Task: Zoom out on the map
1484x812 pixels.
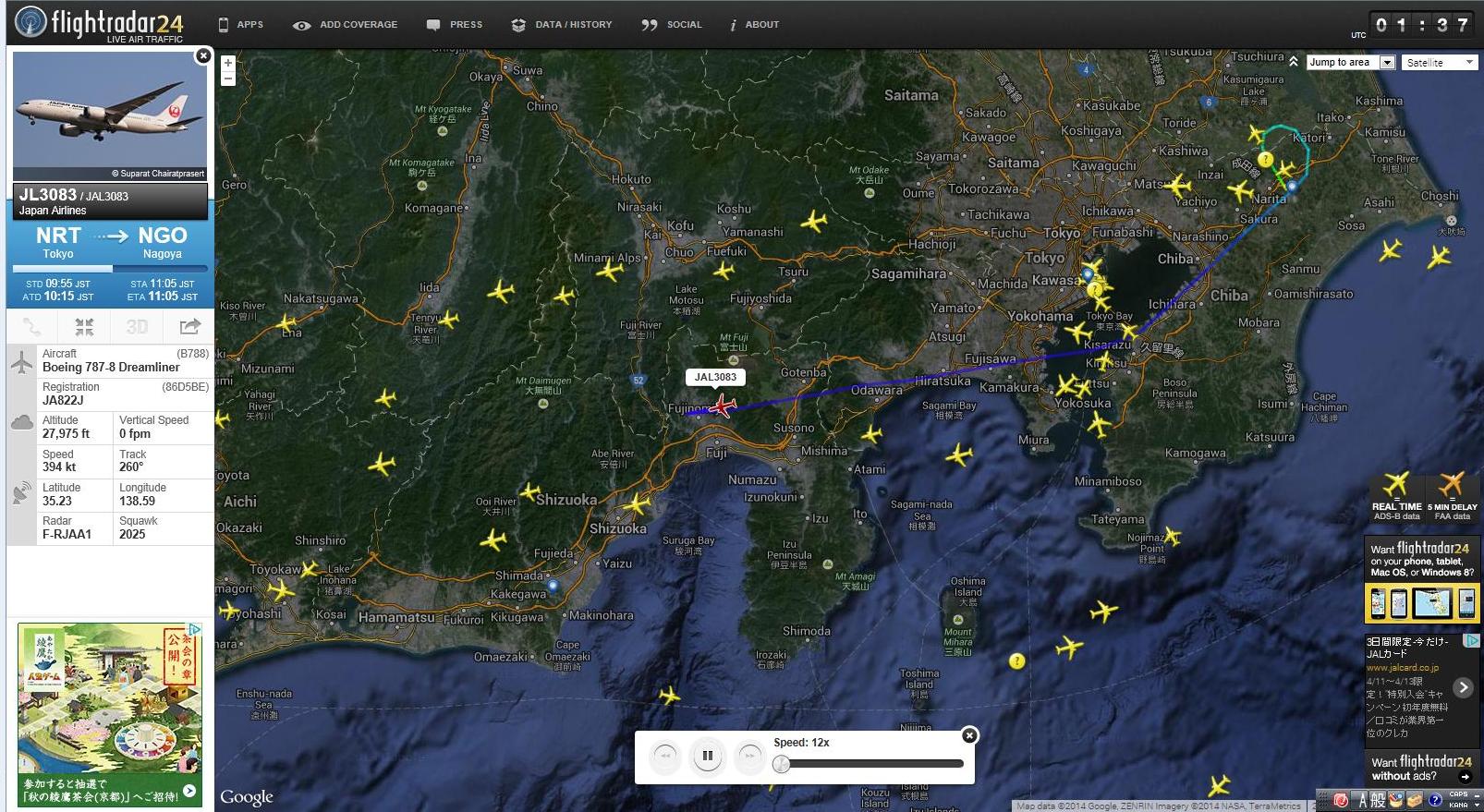Action: point(228,79)
